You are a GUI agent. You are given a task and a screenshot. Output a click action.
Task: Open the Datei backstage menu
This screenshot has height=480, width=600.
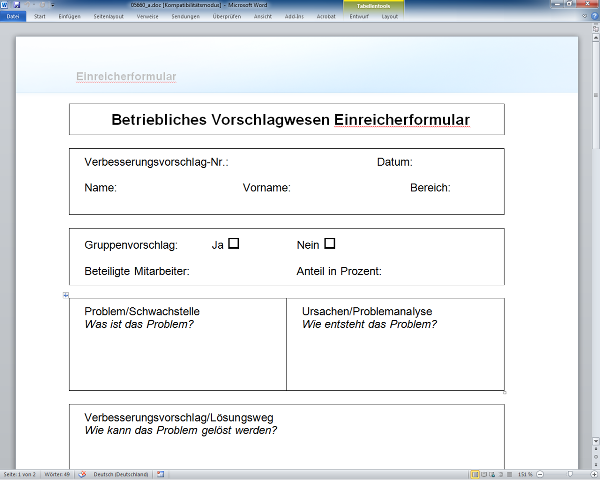pos(13,17)
